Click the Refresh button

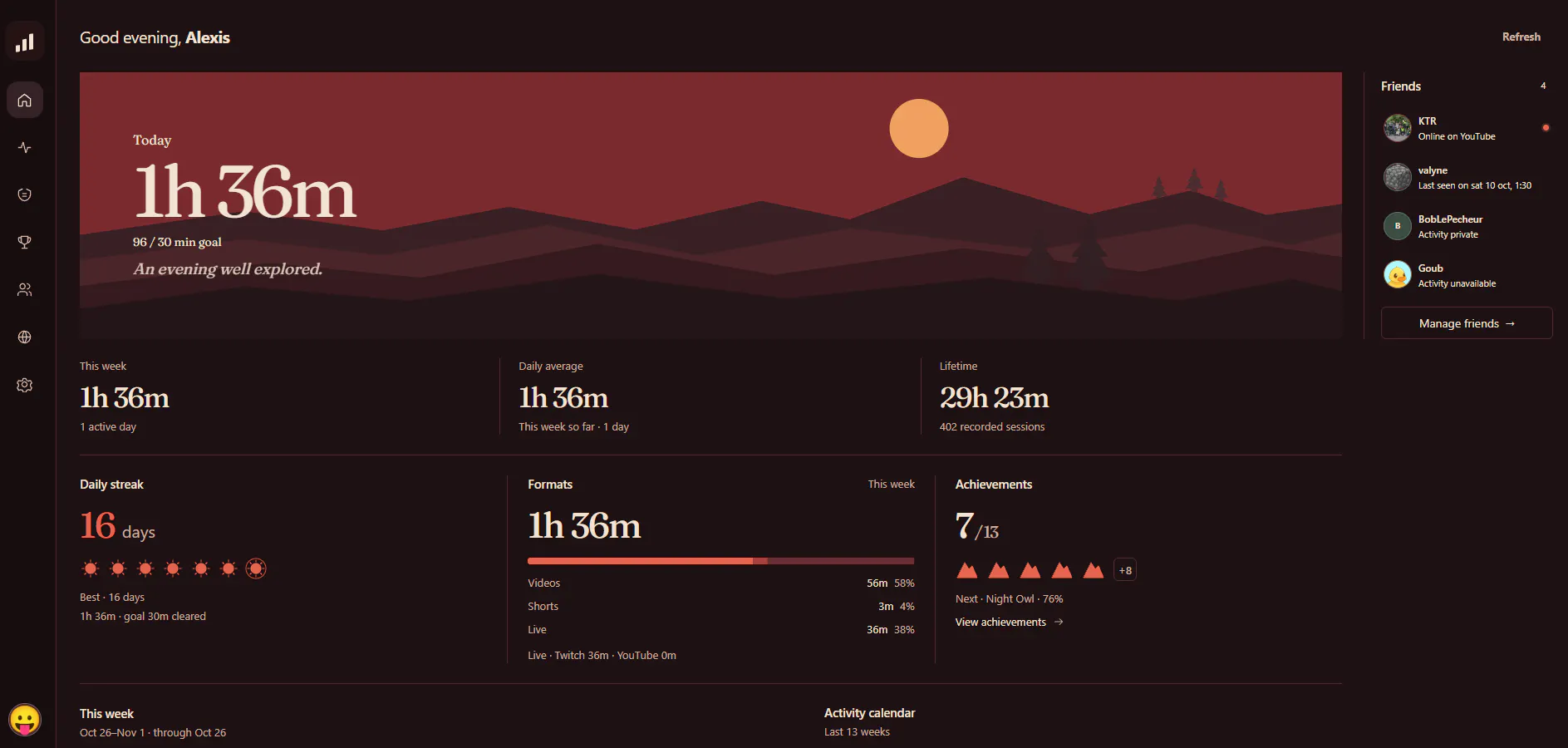pyautogui.click(x=1521, y=37)
